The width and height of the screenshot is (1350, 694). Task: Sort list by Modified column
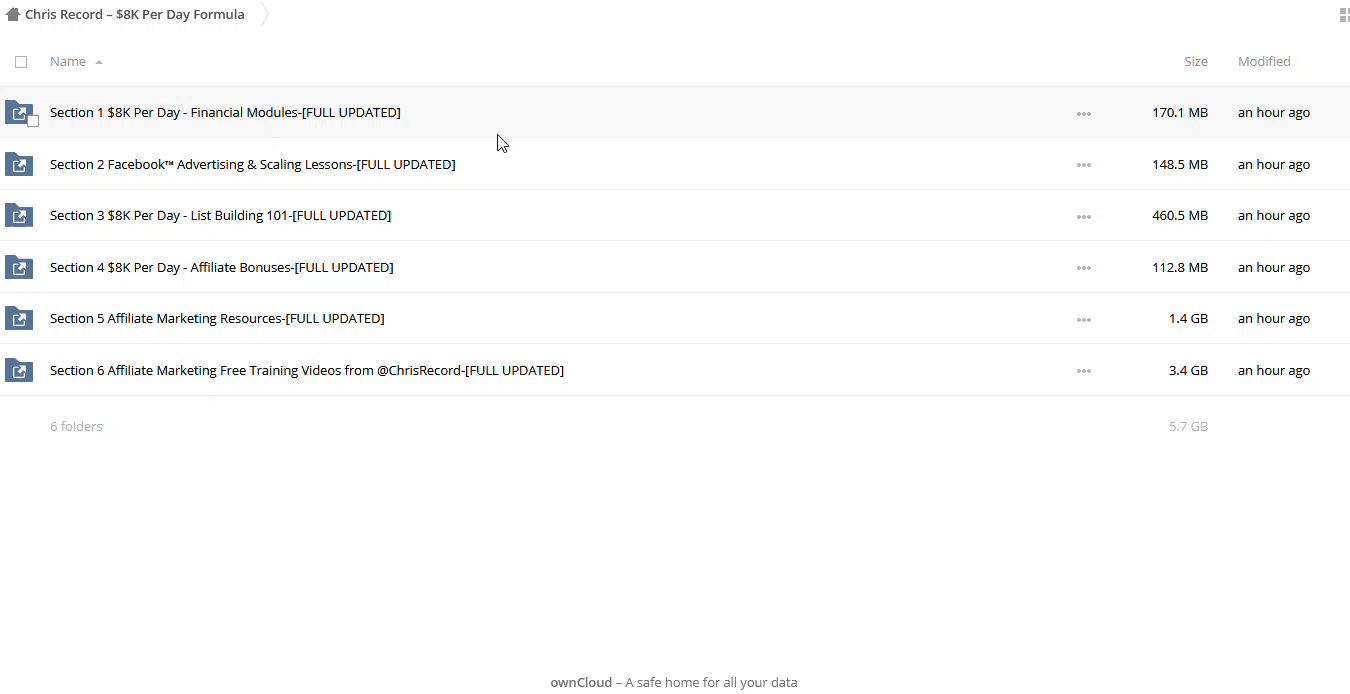coord(1263,62)
